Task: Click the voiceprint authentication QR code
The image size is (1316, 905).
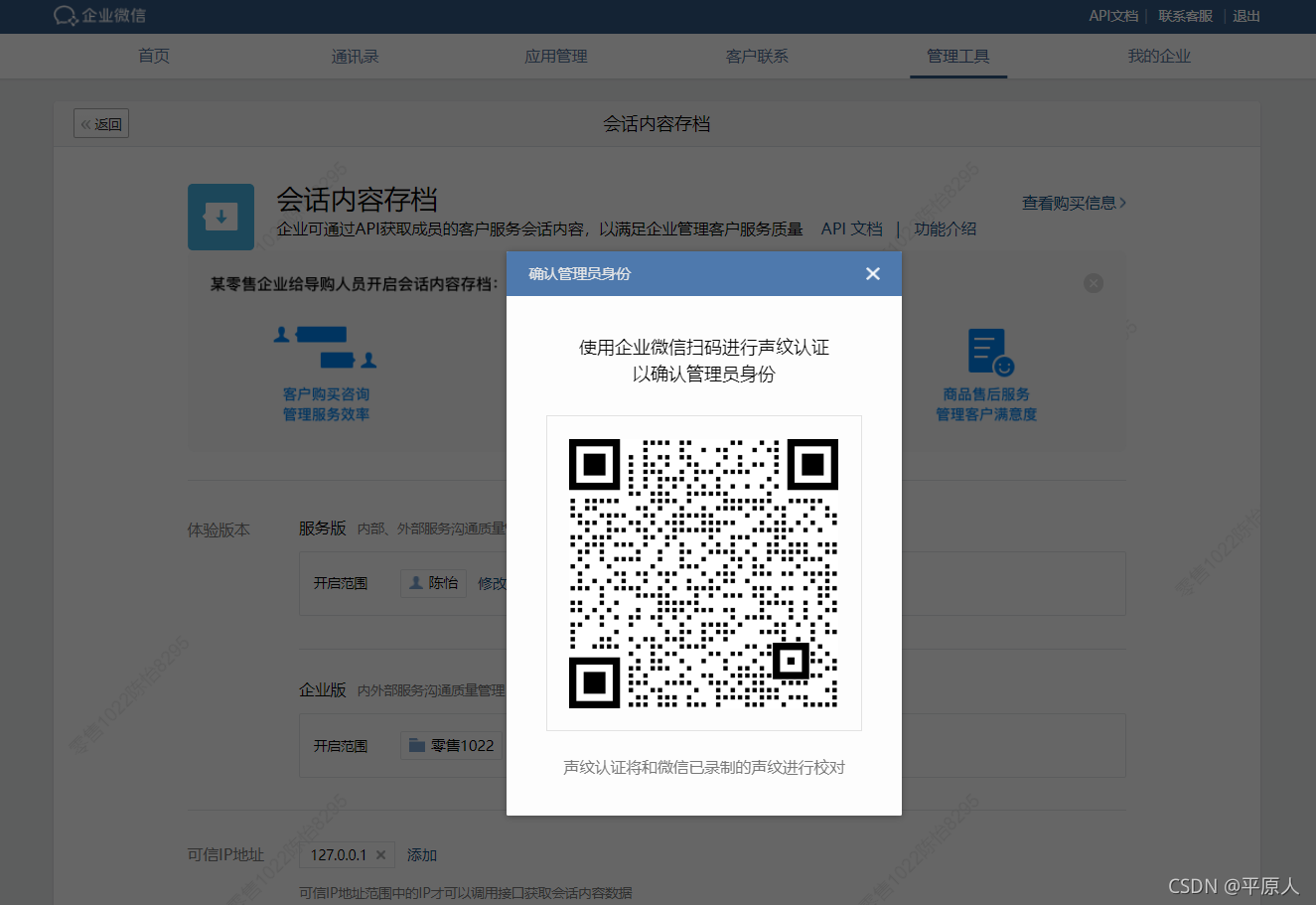Action: 703,573
